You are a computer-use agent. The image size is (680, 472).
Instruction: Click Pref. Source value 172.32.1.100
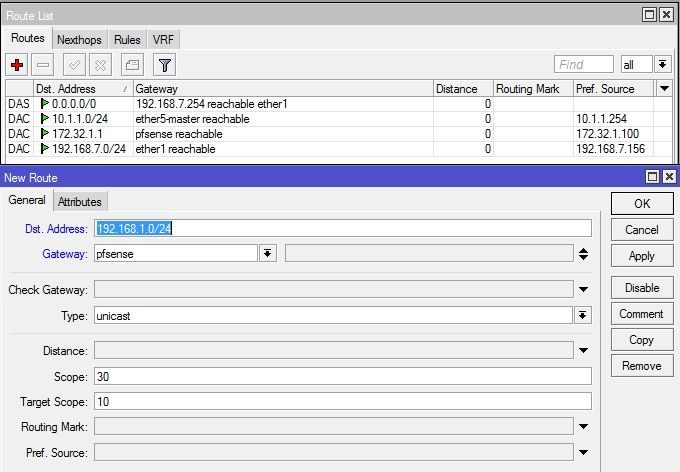point(607,134)
